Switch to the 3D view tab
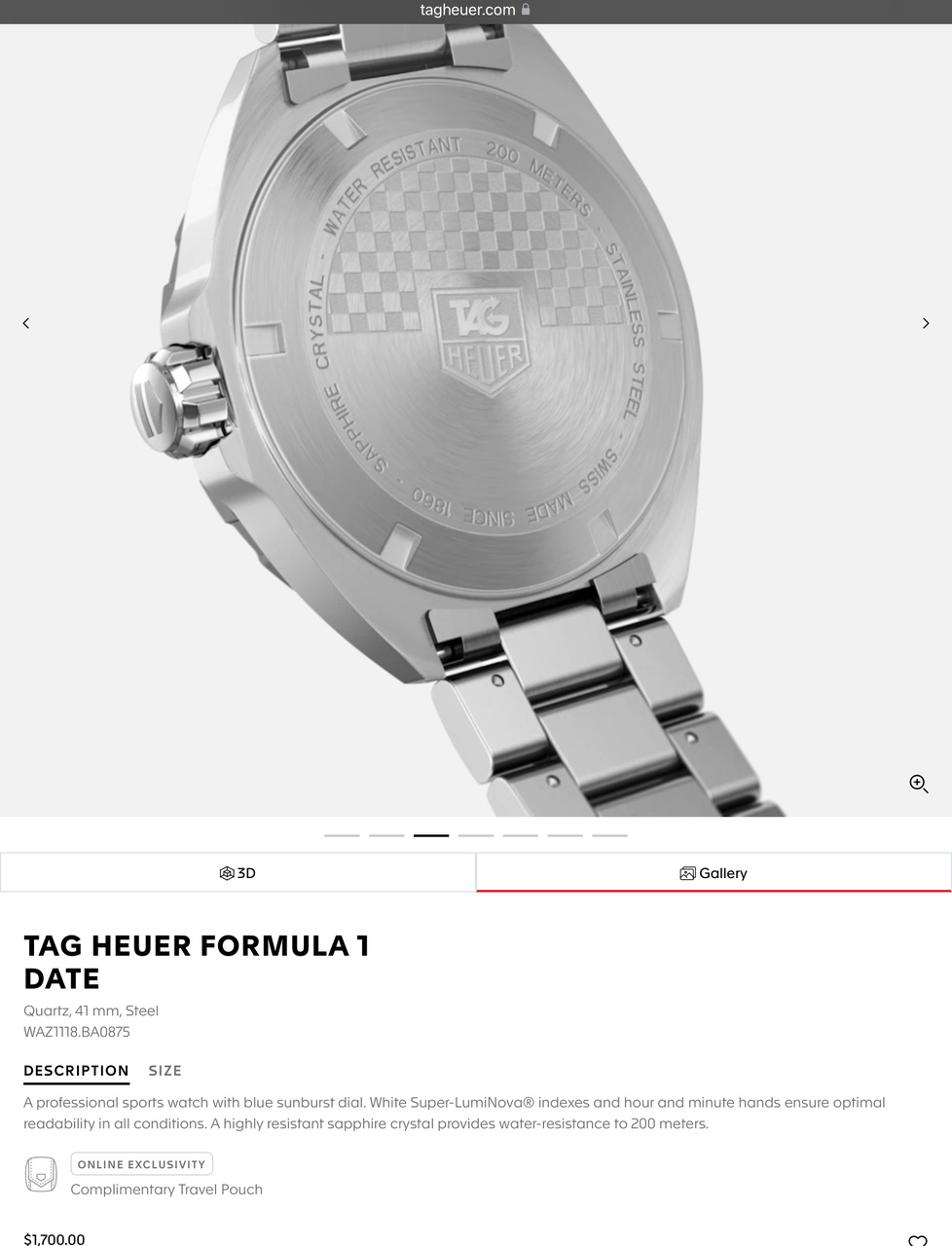The height and width of the screenshot is (1246, 952). (238, 872)
